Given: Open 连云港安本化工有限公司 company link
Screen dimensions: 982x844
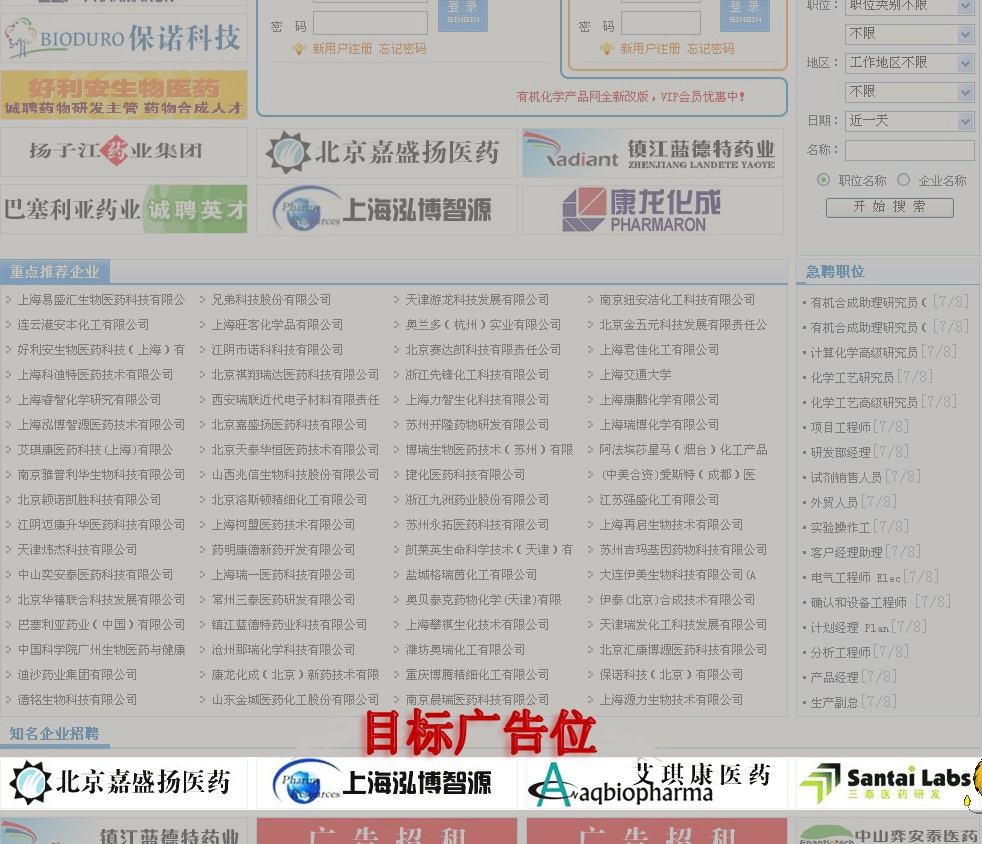Looking at the screenshot, I should click(x=83, y=325).
